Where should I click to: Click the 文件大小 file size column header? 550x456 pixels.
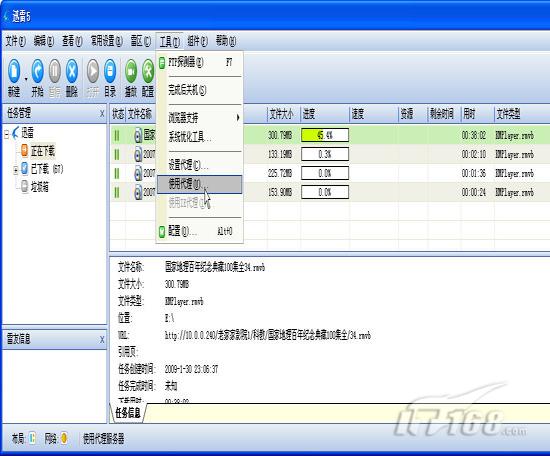pos(283,114)
